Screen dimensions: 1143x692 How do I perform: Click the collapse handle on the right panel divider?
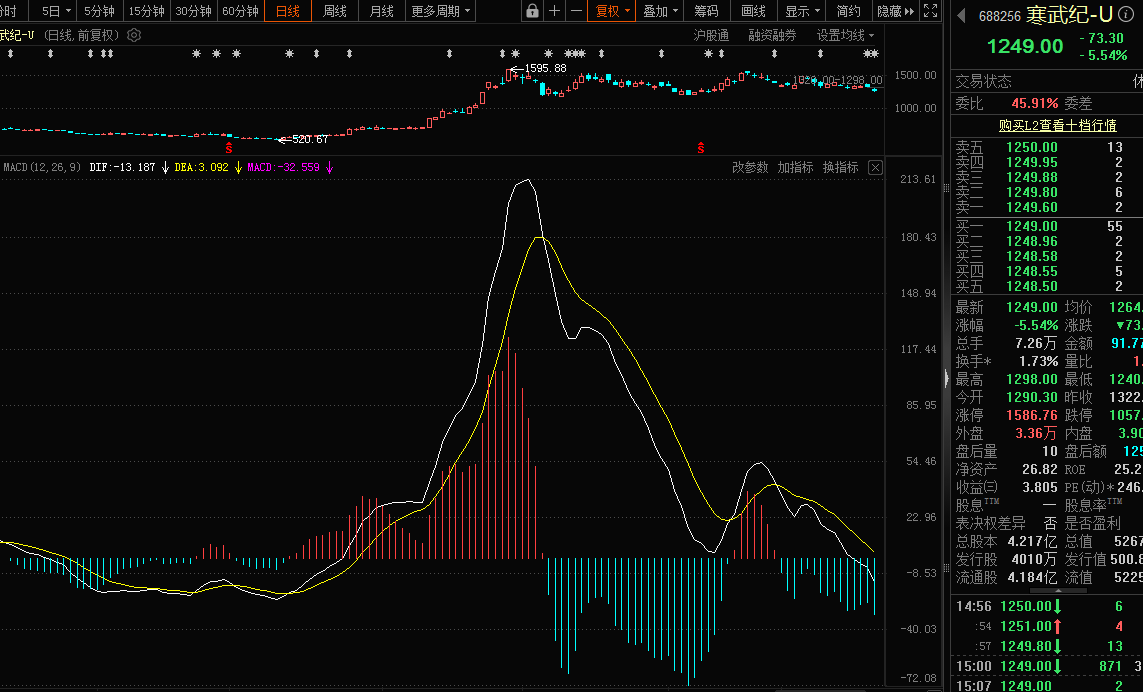[x=946, y=378]
